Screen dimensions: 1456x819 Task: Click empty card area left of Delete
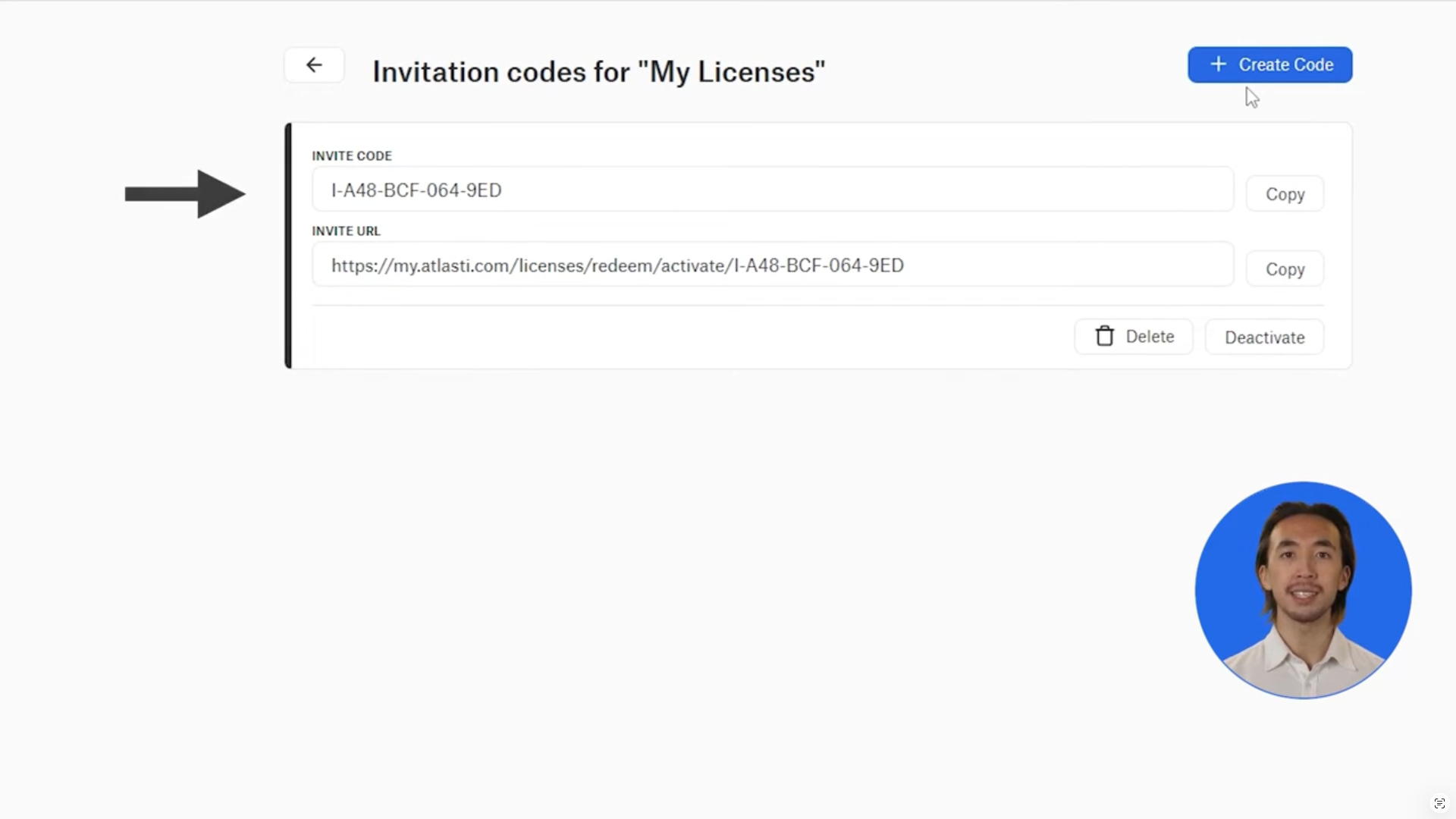point(682,337)
